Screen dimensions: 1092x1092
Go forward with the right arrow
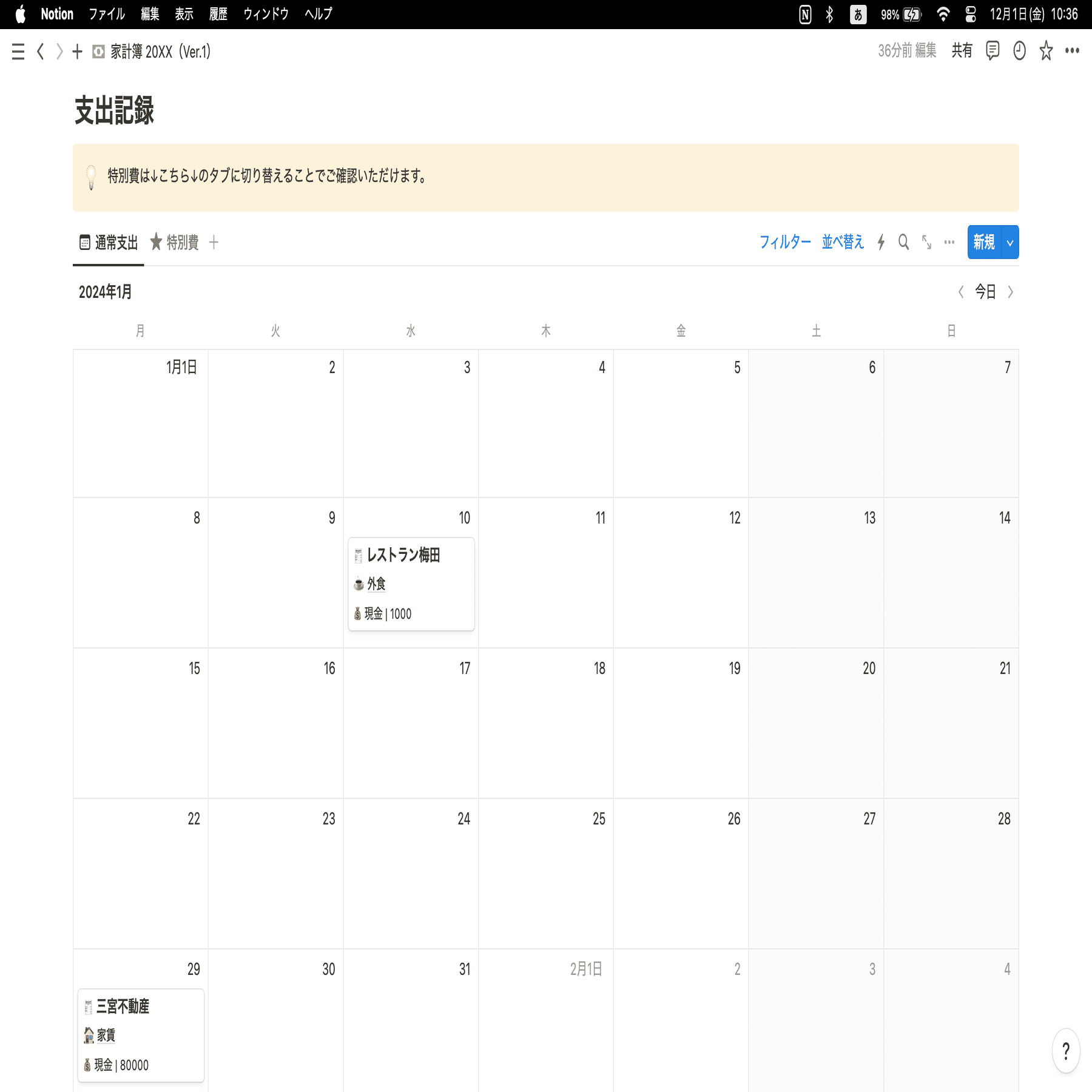point(59,52)
